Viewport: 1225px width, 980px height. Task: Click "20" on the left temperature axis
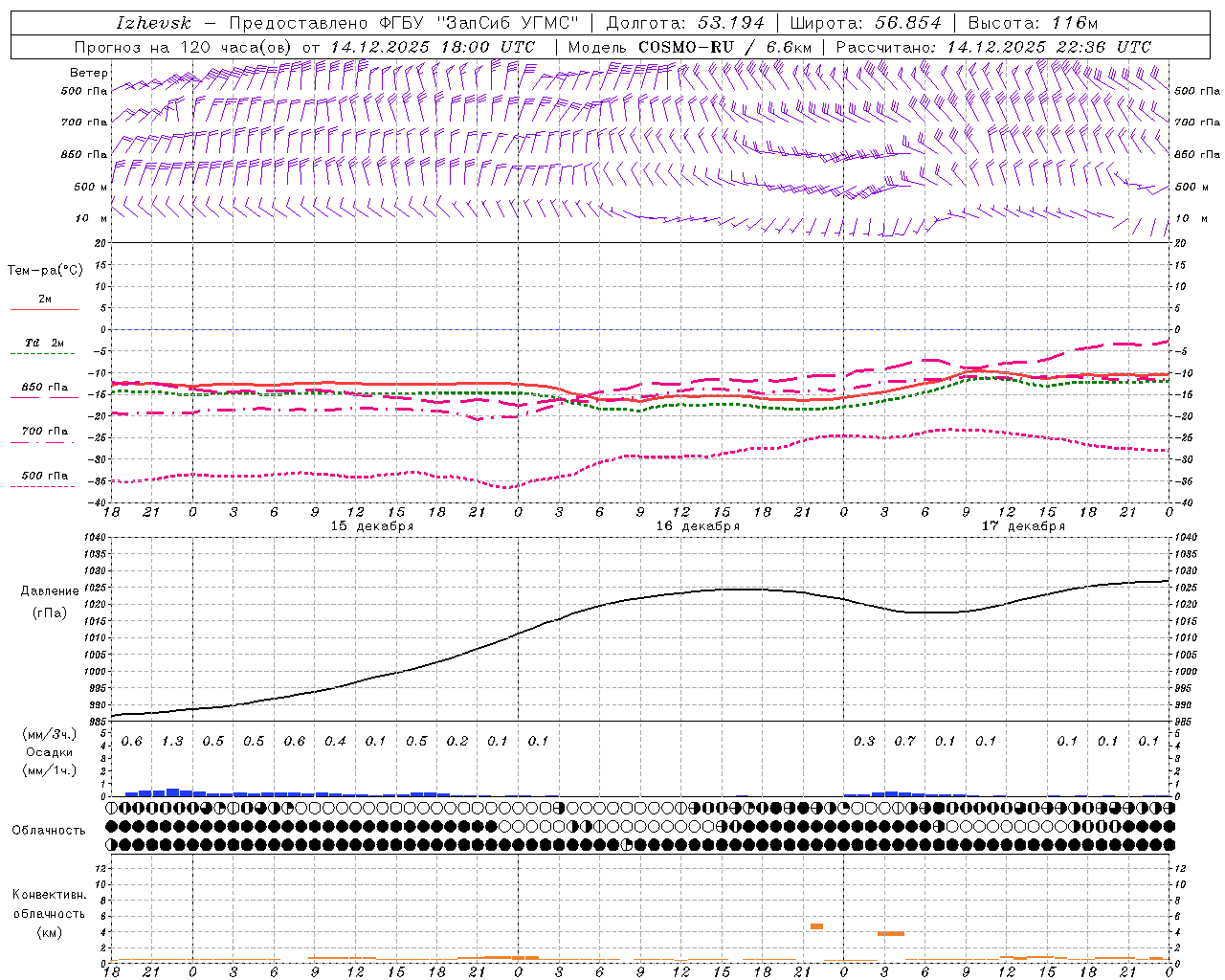100,243
